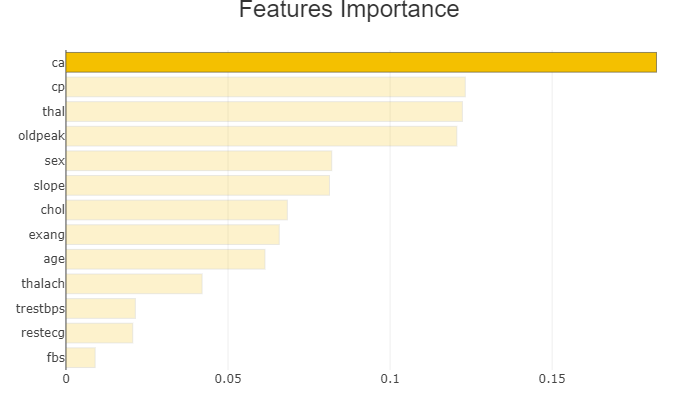698x400 pixels.
Task: Select the 'restecg' importance bar
Action: (x=99, y=333)
